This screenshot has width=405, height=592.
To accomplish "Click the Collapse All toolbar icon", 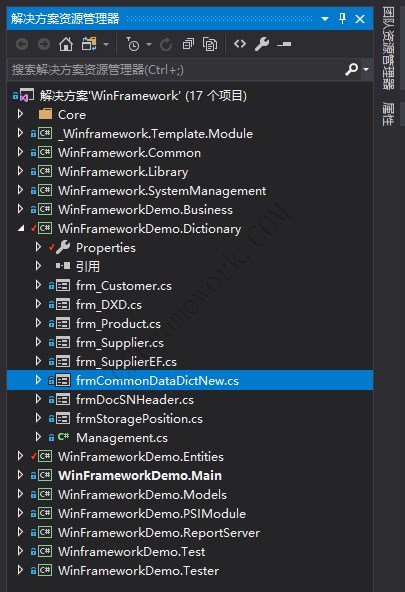I will [188, 44].
